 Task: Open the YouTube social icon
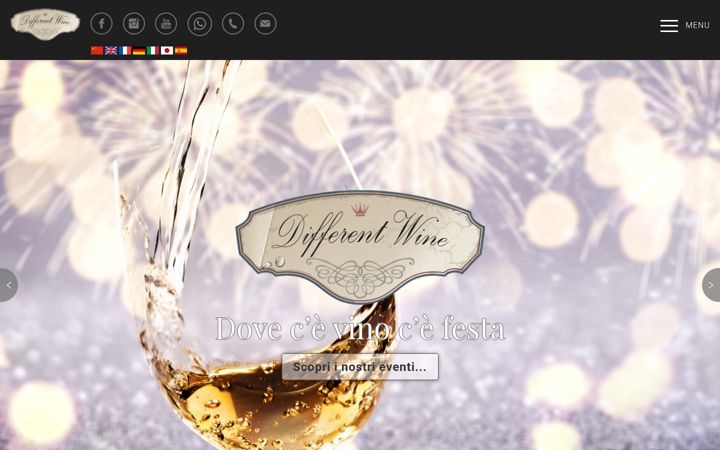(166, 24)
